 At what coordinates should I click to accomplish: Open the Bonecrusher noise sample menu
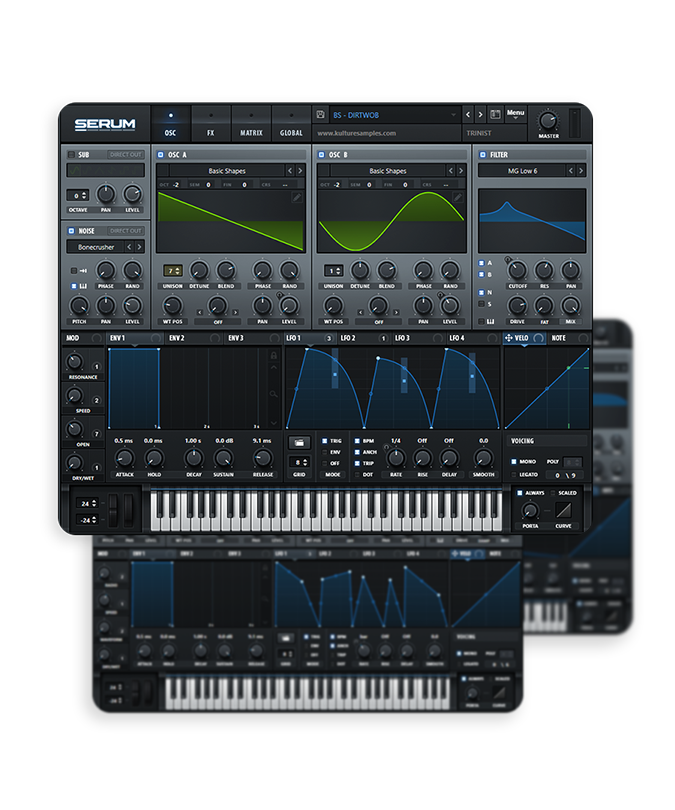point(105,246)
